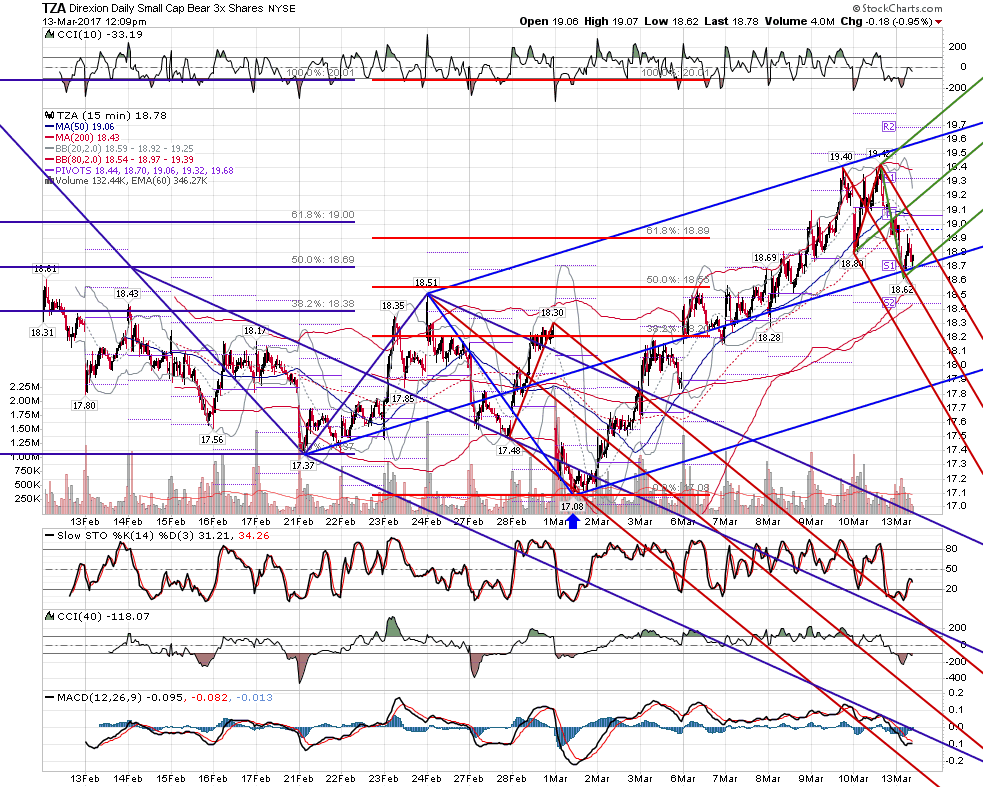Screen dimensions: 996x793
Task: Click the Last 18.78 value in header
Action: pyautogui.click(x=731, y=22)
